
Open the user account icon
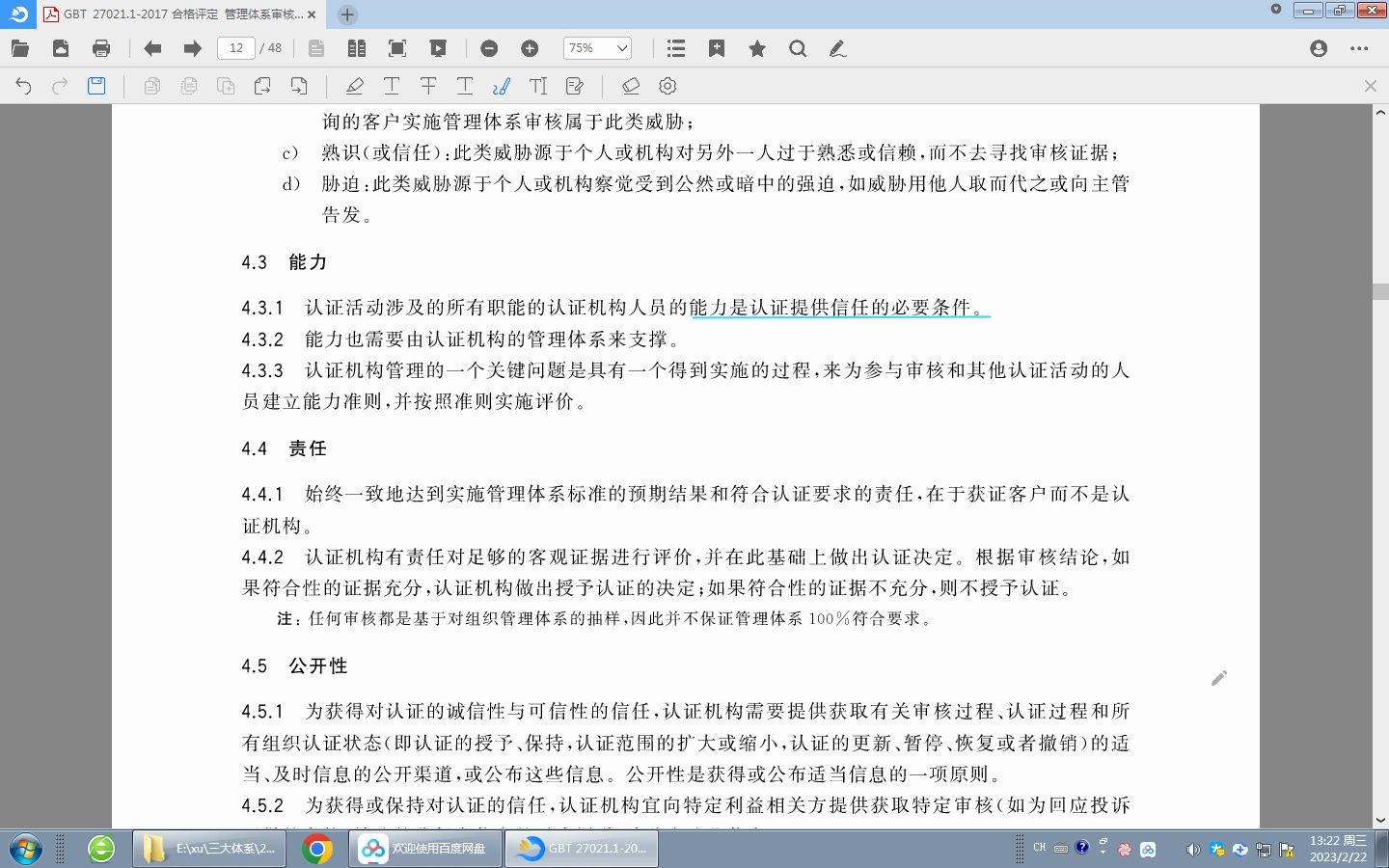(x=1319, y=48)
